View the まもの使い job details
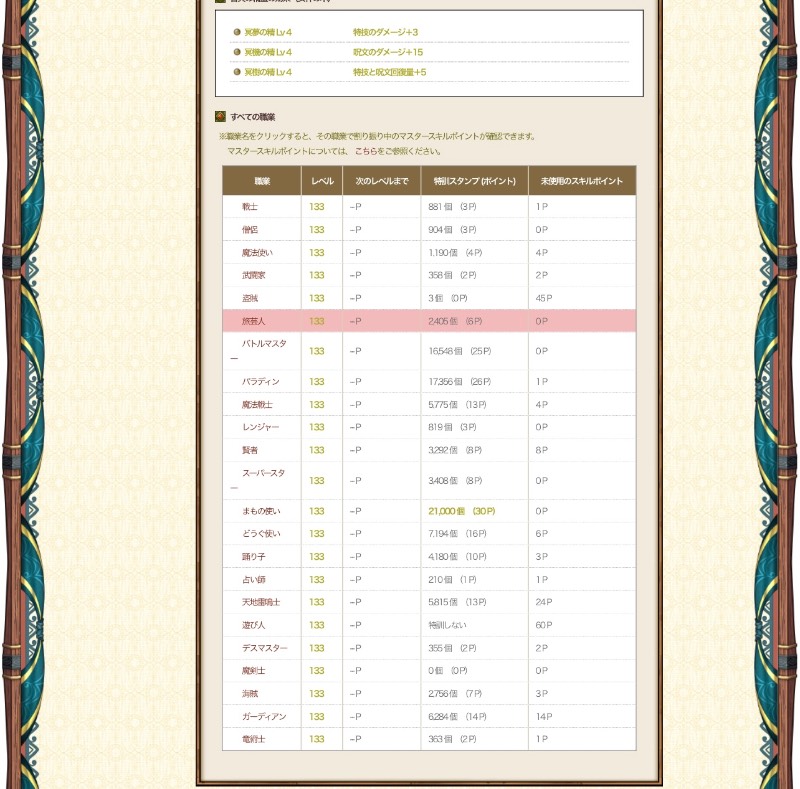Viewport: 800px width, 789px height. pos(261,511)
